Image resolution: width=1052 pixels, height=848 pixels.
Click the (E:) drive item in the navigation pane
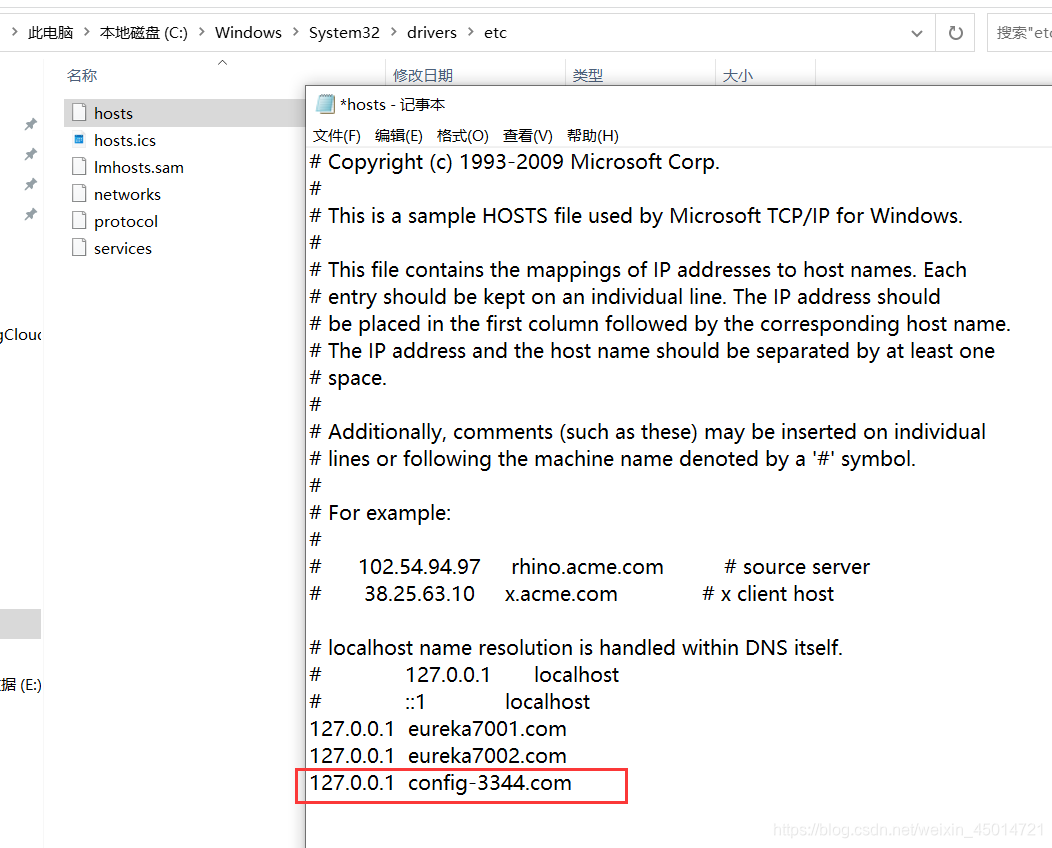click(21, 684)
